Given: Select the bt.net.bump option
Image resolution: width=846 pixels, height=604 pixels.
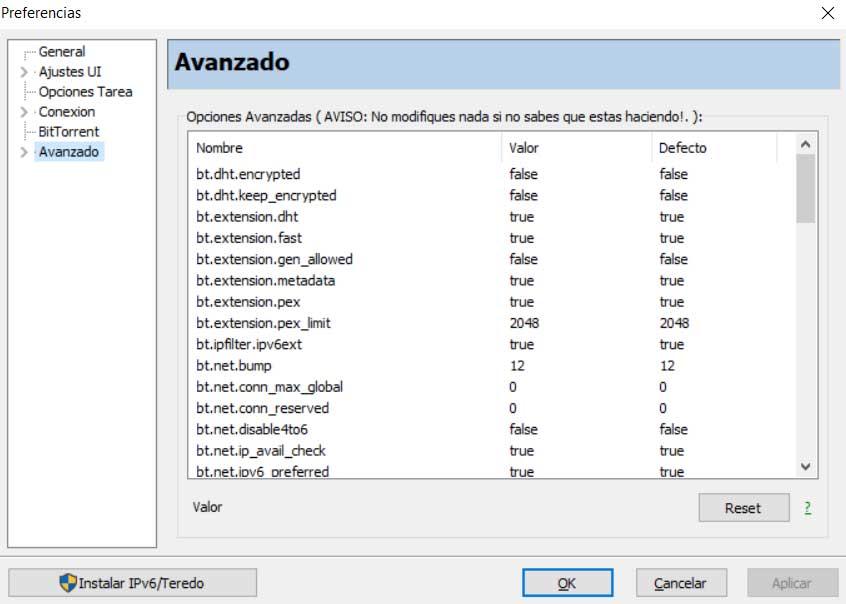Looking at the screenshot, I should 492,366.
